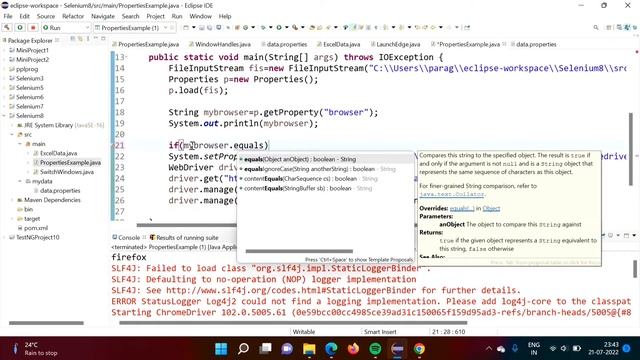Click the New file toolbar icon
The height and width of the screenshot is (360, 640).
pyautogui.click(x=186, y=27)
